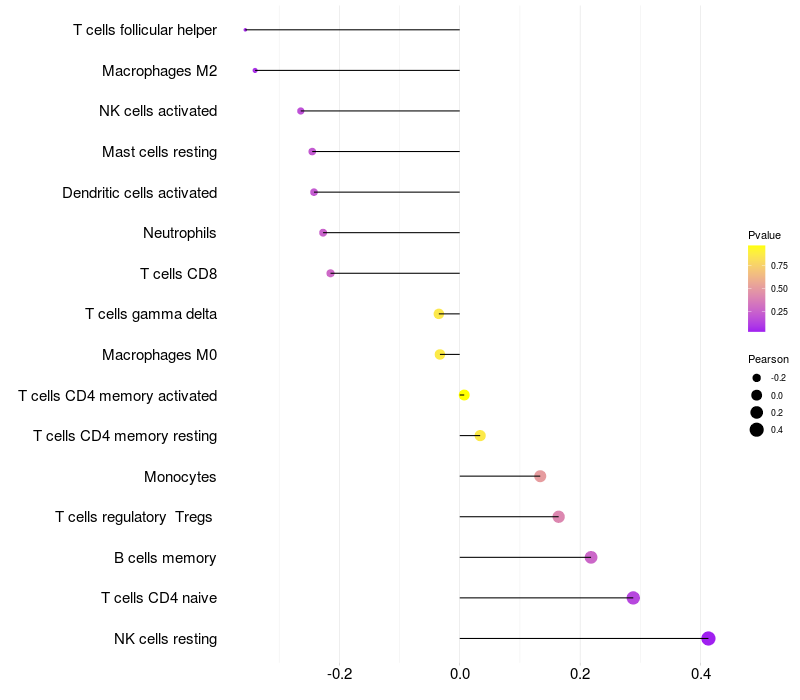Viewport: 800px width, 700px height.
Task: Select the T cells follicular helper point
Action: tap(245, 30)
